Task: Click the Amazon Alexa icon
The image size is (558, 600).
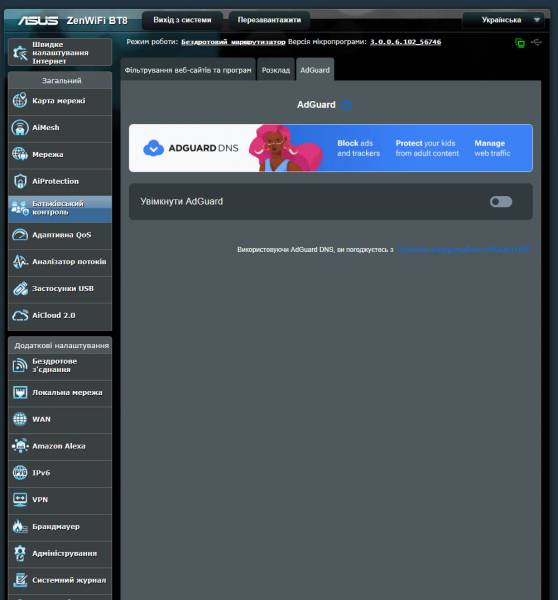Action: pyautogui.click(x=20, y=446)
